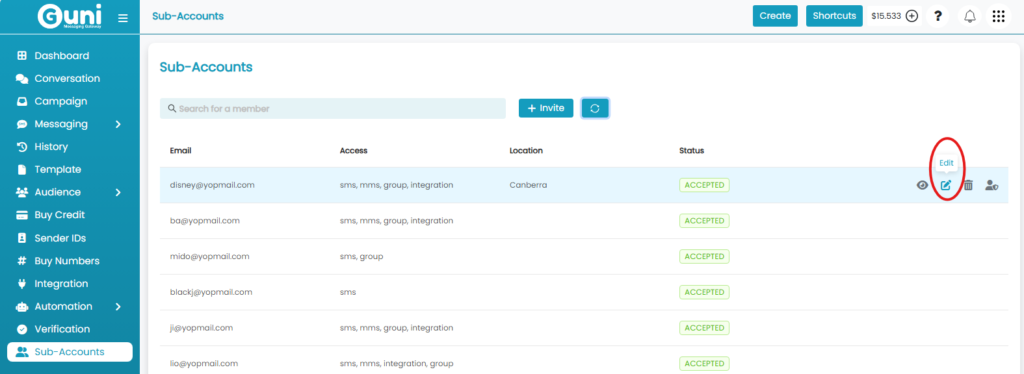This screenshot has width=1024, height=374.
Task: View disney@yopmail.com with the eye icon
Action: pyautogui.click(x=922, y=185)
